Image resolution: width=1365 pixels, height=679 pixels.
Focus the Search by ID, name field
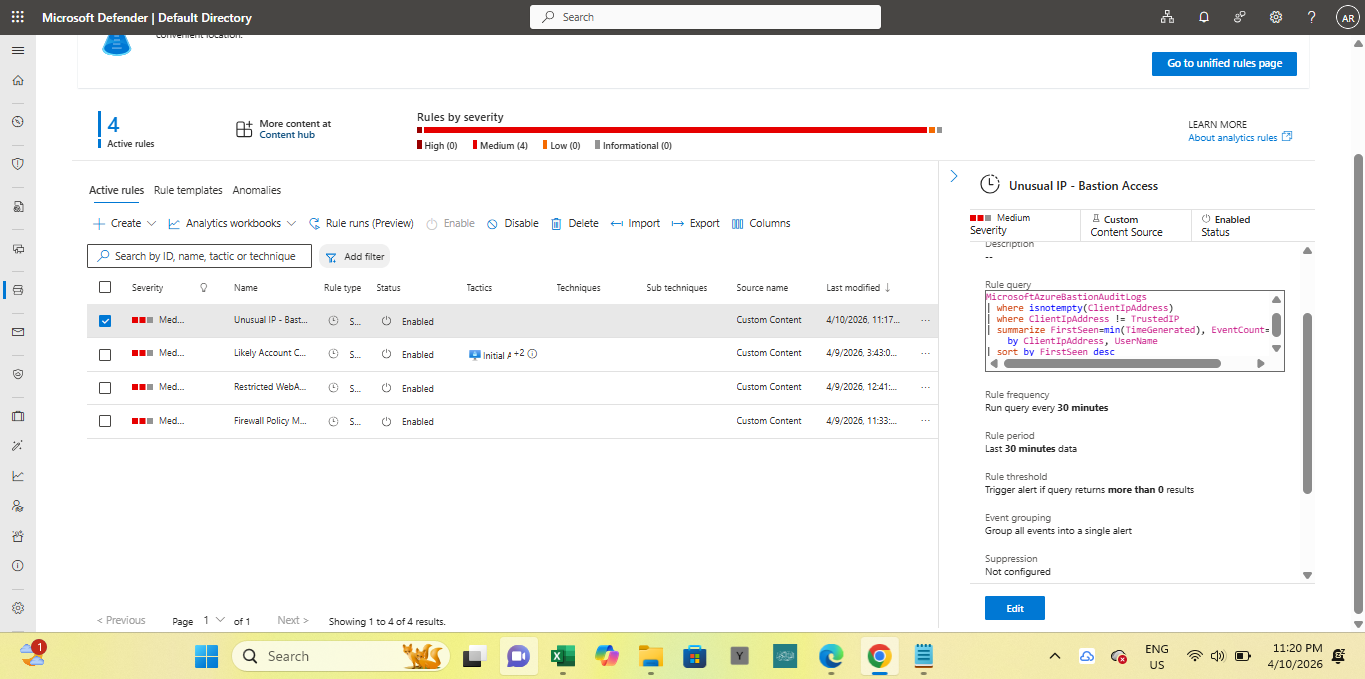point(199,256)
